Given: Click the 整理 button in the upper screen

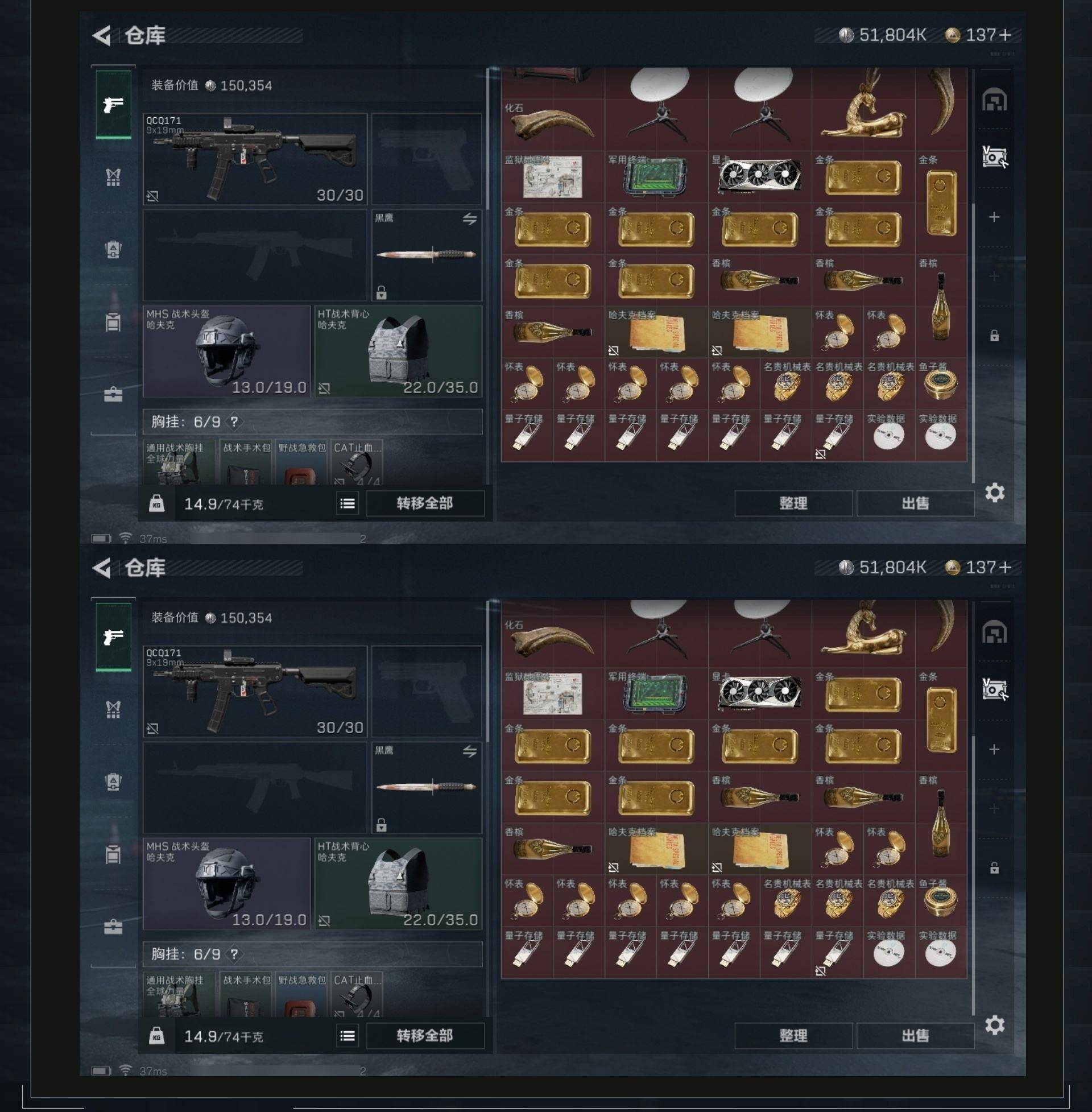Looking at the screenshot, I should [793, 503].
